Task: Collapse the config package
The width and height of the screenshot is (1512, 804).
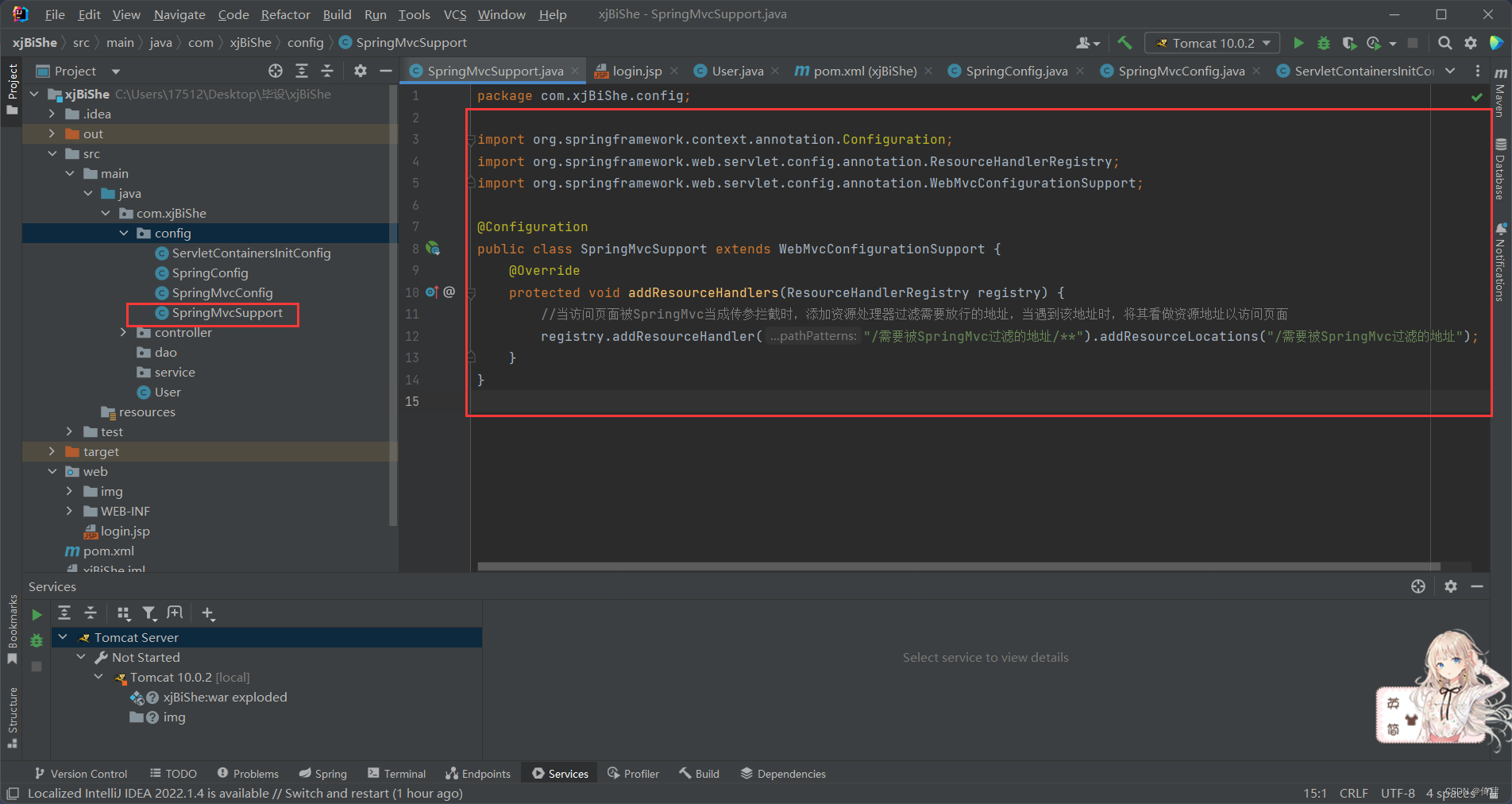Action: [x=124, y=233]
